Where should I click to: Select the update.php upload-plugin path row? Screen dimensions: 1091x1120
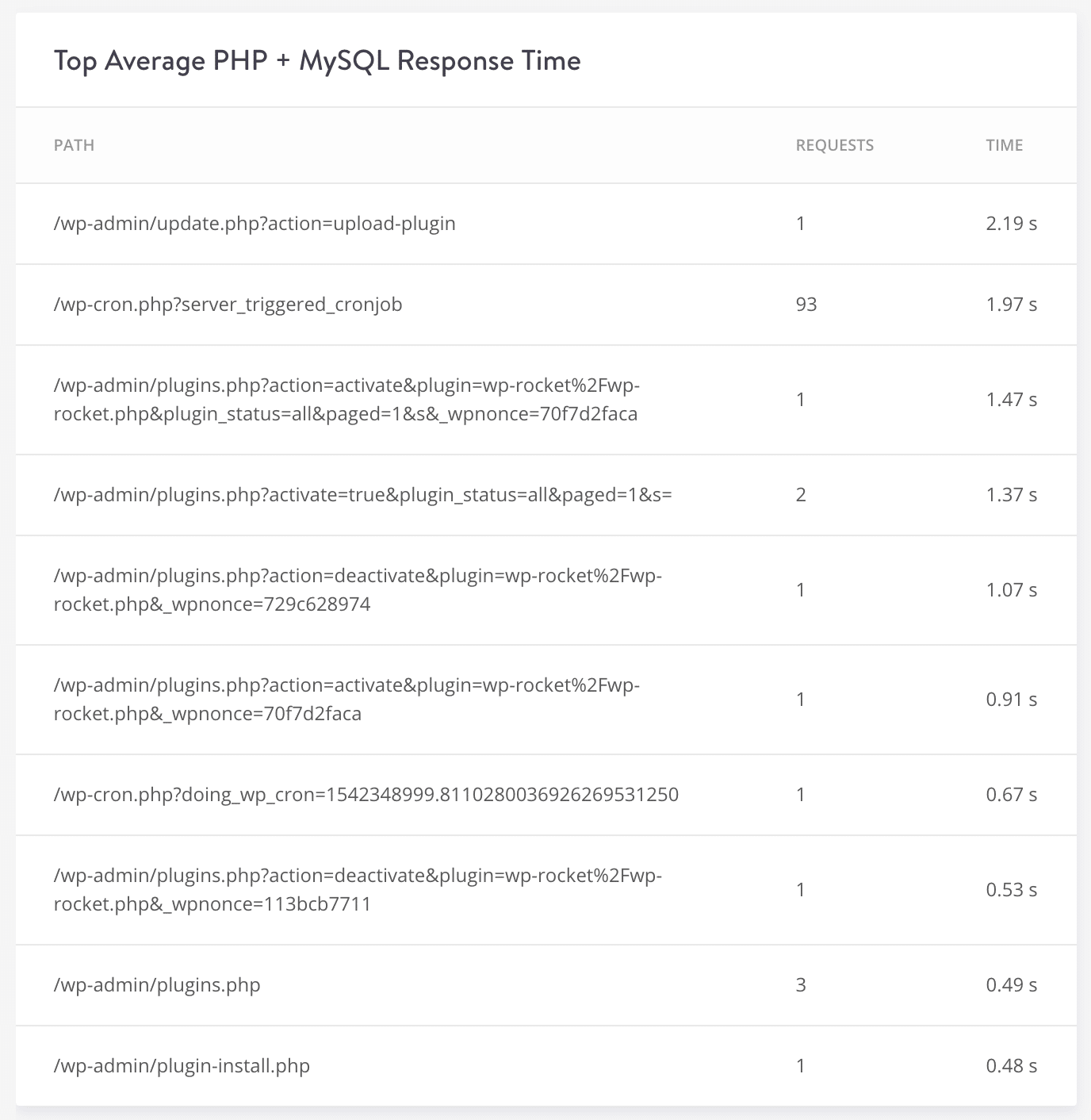pos(255,224)
